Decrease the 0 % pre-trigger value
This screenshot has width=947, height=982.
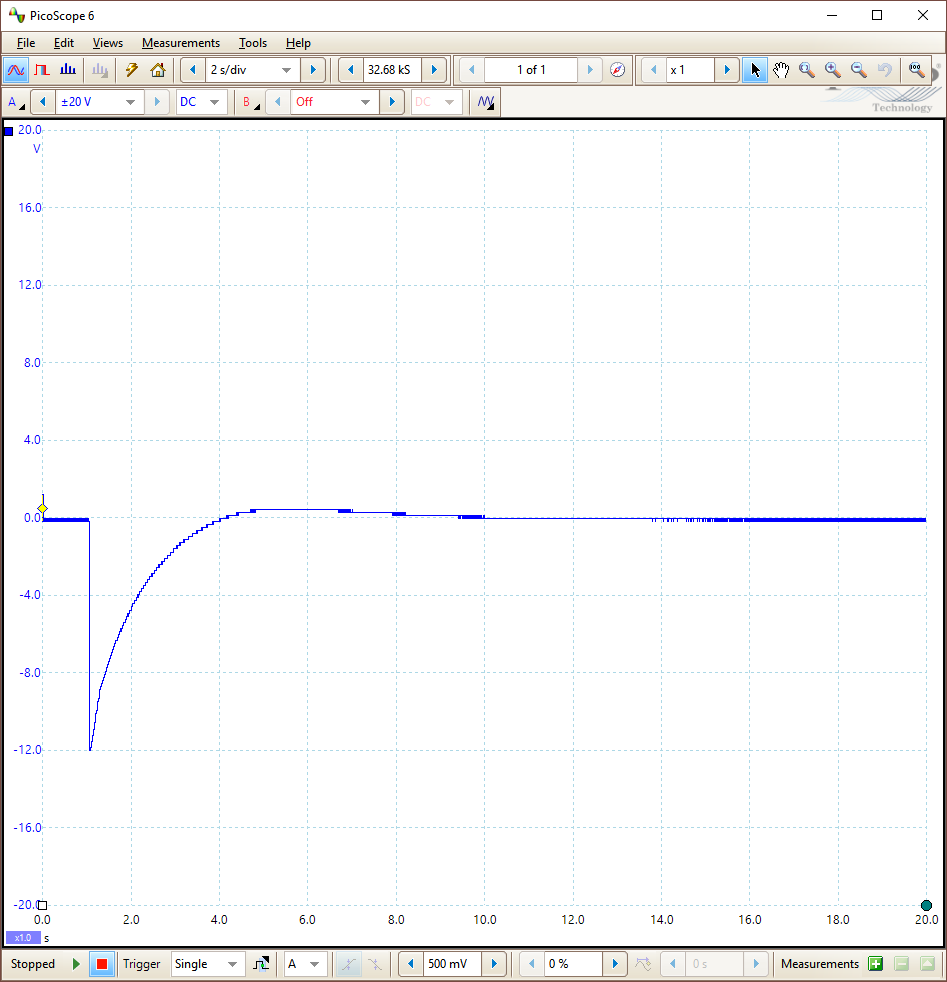(532, 963)
